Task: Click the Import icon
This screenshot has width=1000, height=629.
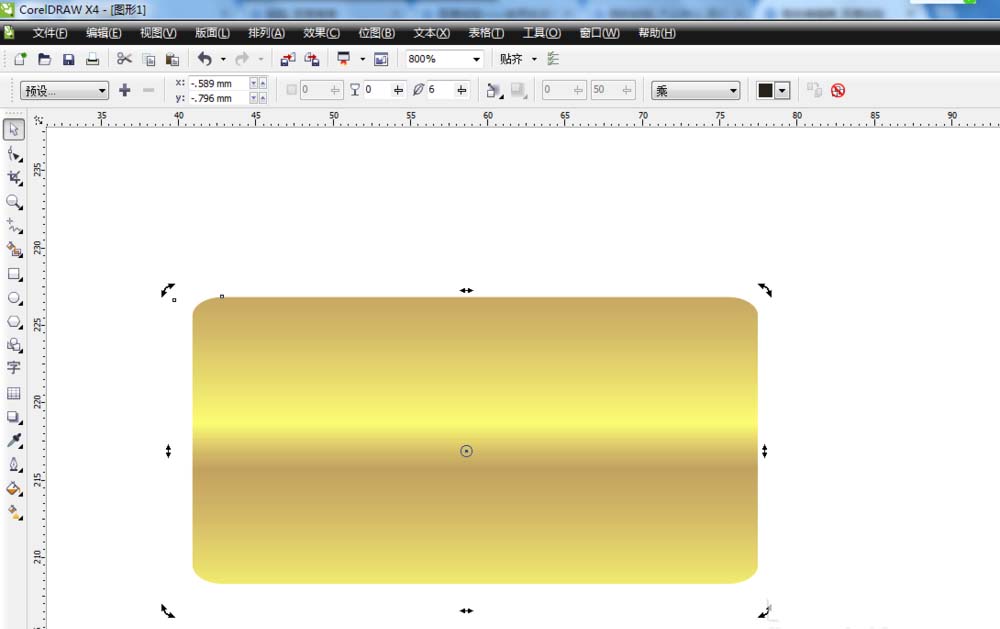Action: point(288,59)
